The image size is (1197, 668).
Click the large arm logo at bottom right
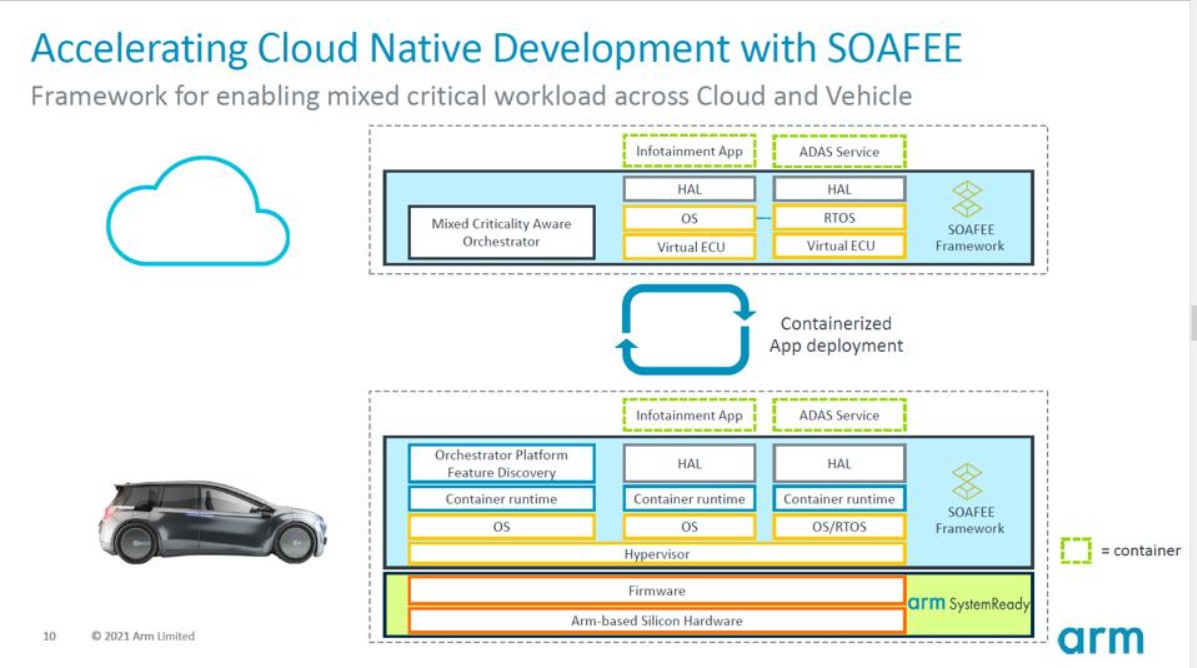pos(1100,638)
